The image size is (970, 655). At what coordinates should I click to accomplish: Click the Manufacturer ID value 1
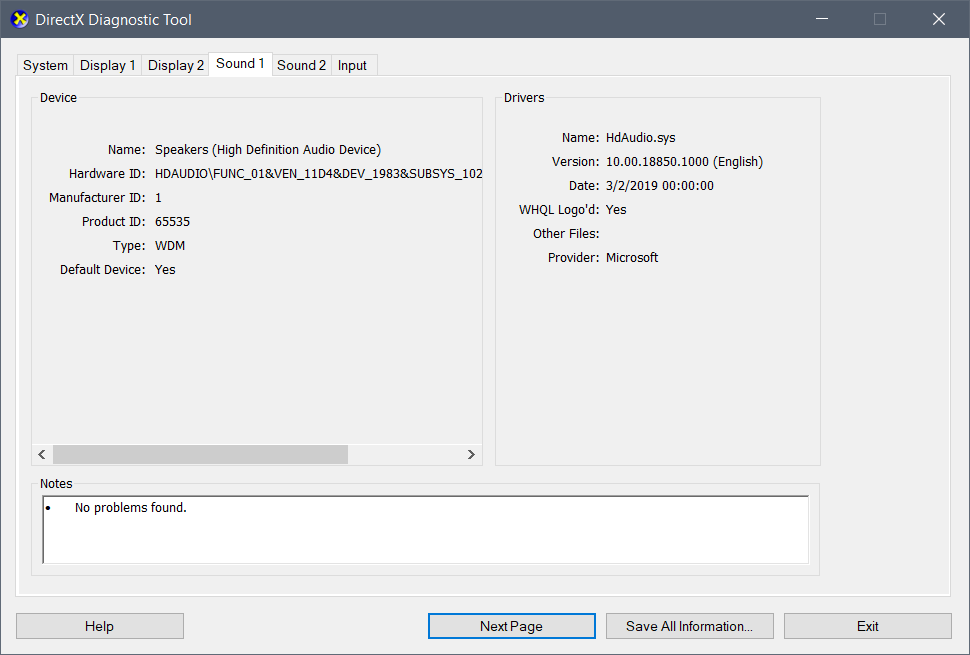(x=158, y=198)
